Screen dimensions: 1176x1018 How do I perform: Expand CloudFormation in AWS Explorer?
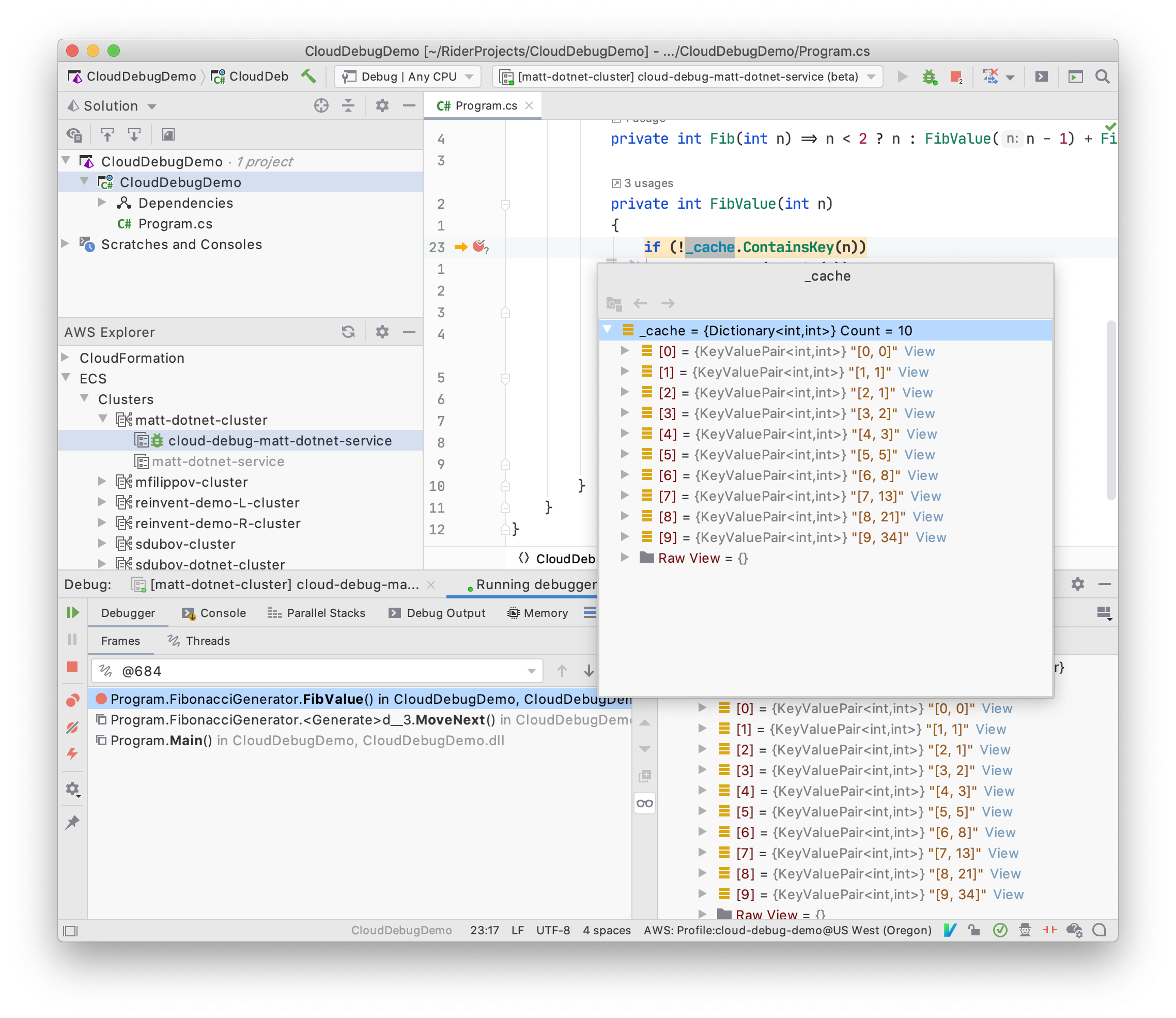click(65, 357)
